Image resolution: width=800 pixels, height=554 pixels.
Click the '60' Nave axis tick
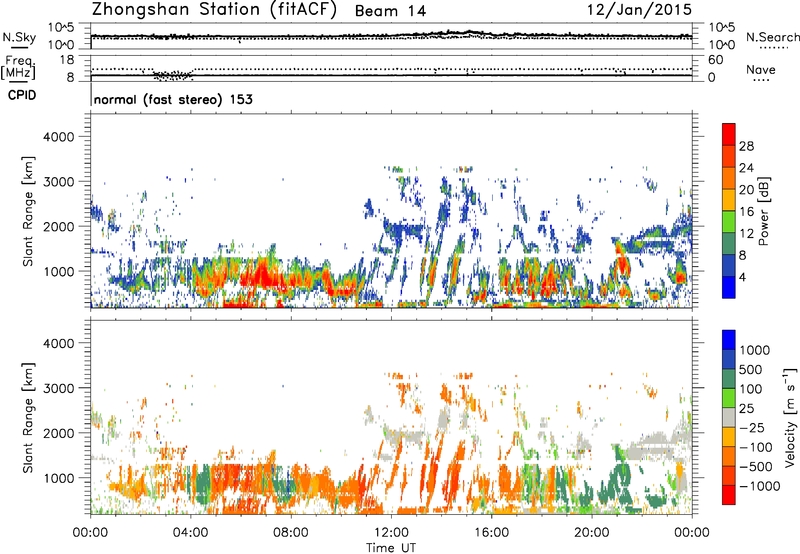pos(715,60)
